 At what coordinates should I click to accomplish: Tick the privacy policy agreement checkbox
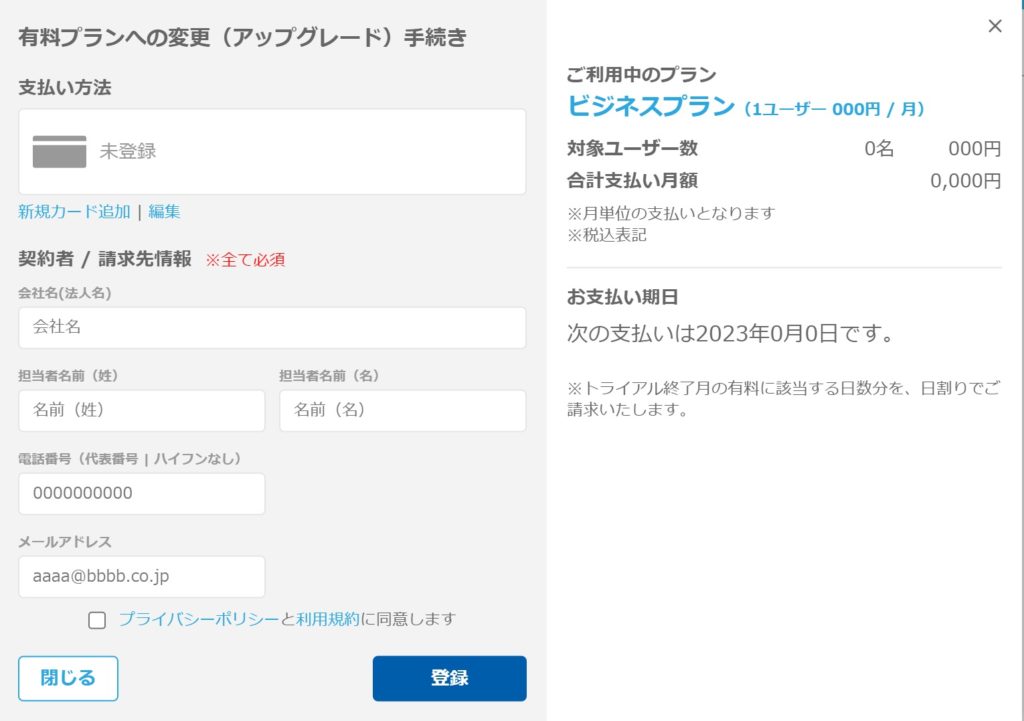(x=97, y=620)
